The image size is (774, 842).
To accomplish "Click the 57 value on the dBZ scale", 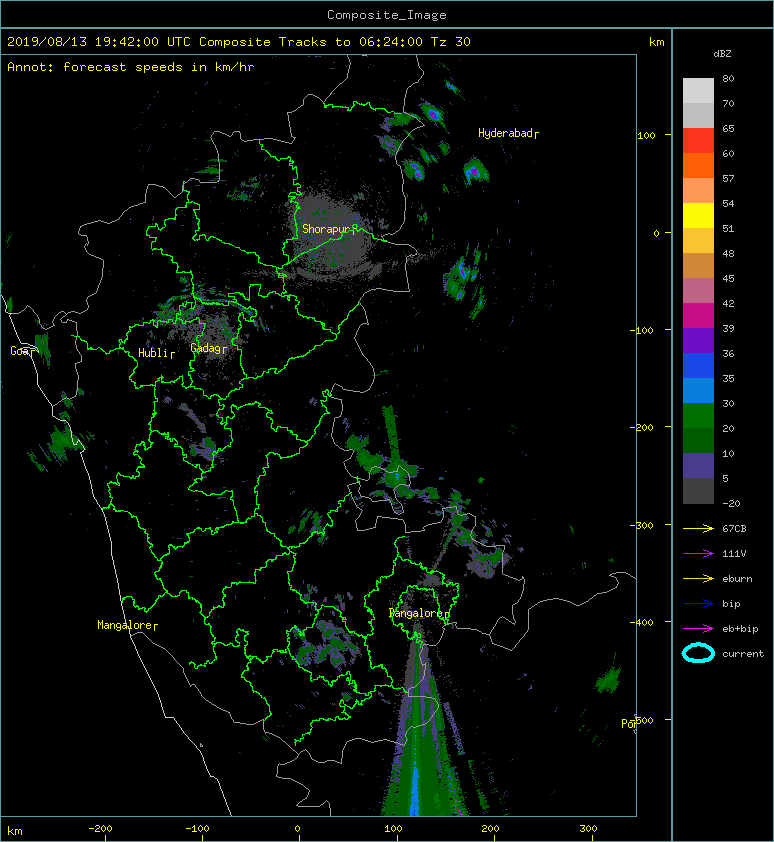I will (x=728, y=178).
